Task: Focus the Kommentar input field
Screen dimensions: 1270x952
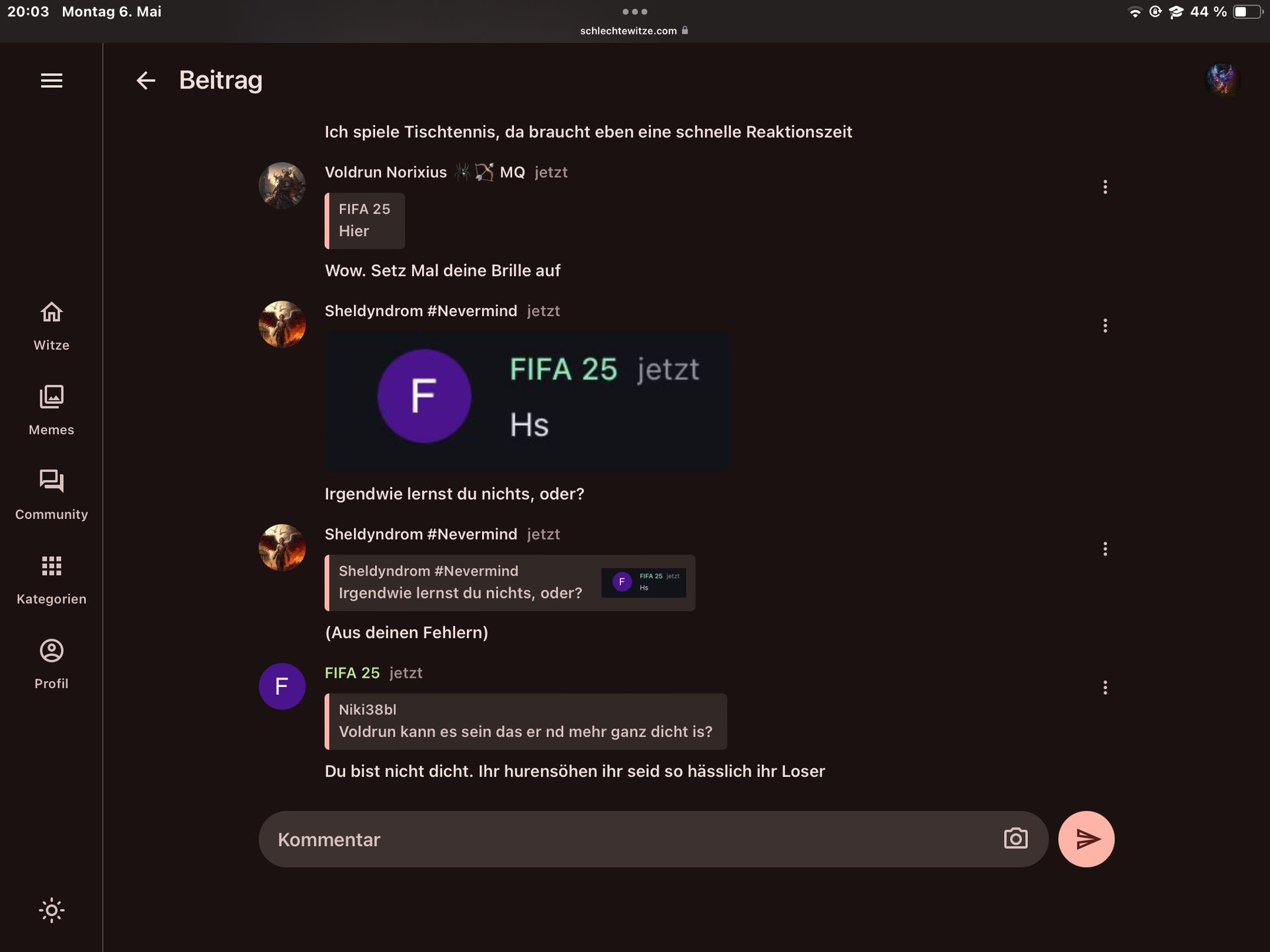Action: tap(628, 839)
